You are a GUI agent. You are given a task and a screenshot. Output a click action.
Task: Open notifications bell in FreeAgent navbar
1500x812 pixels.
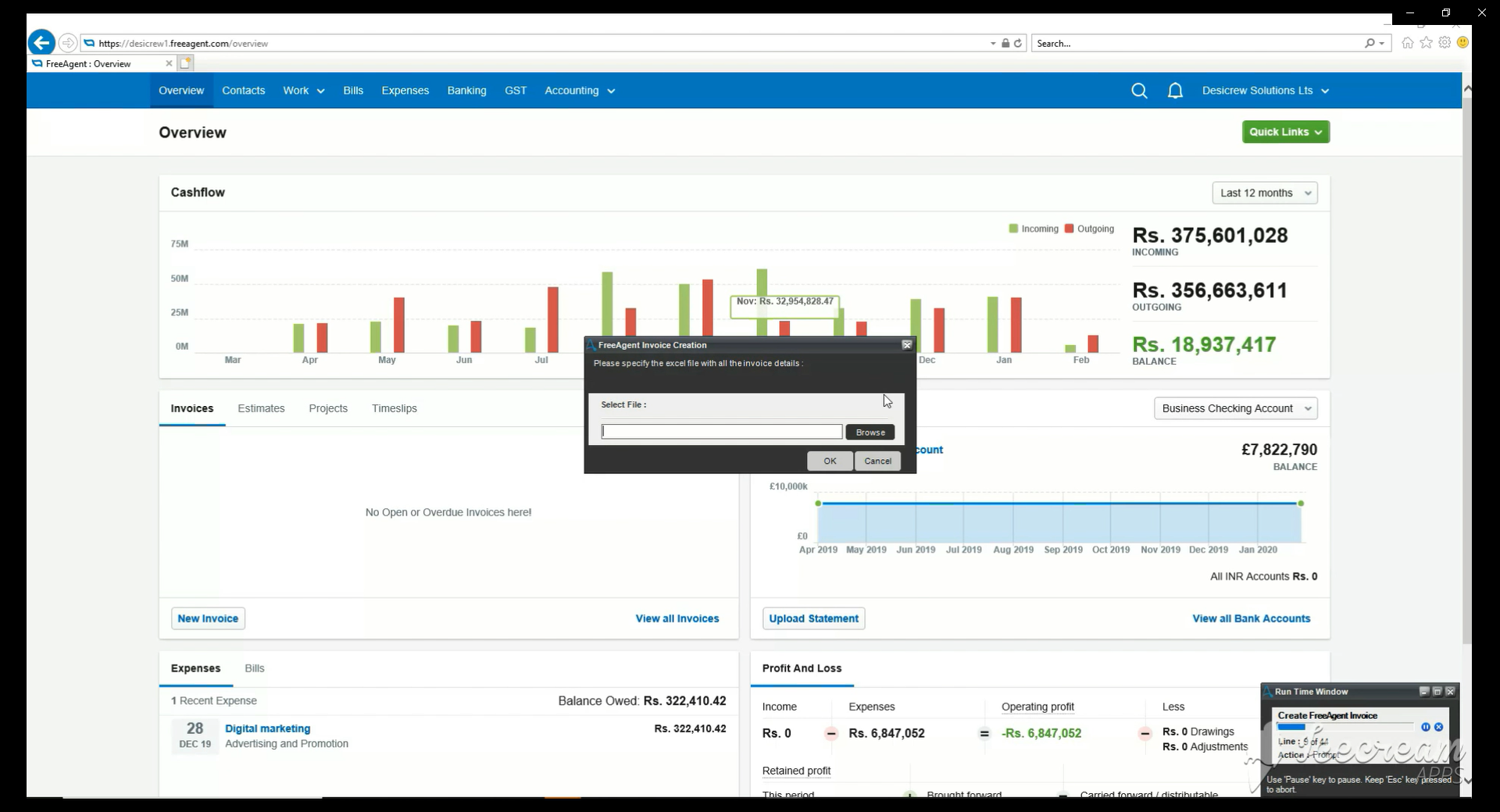(1175, 91)
